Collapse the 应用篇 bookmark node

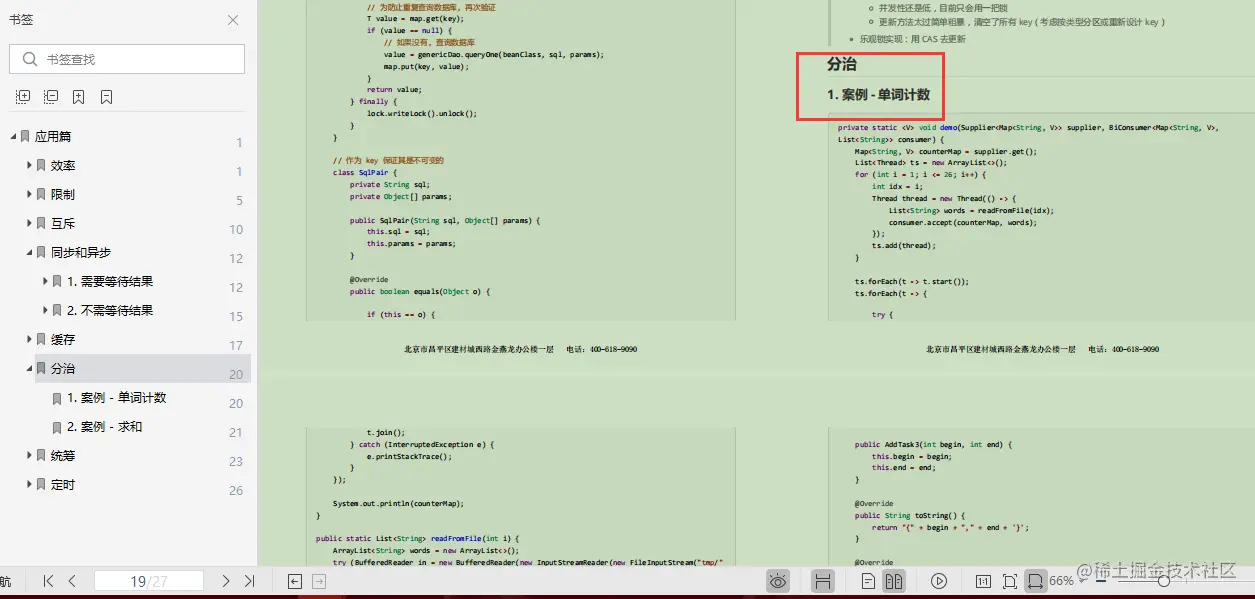tap(14, 136)
